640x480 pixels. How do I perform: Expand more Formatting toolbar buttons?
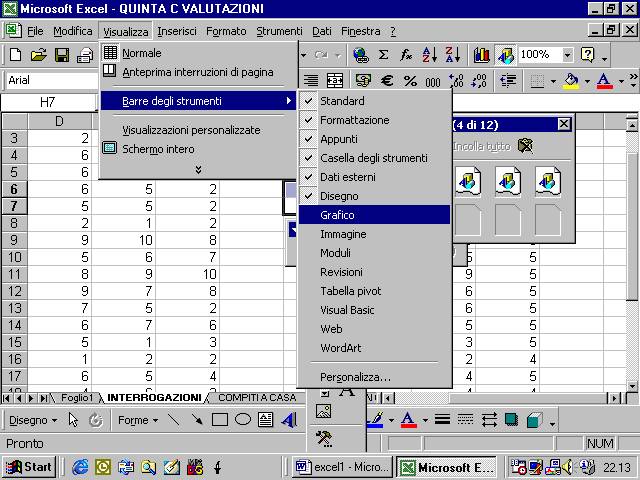[x=633, y=80]
